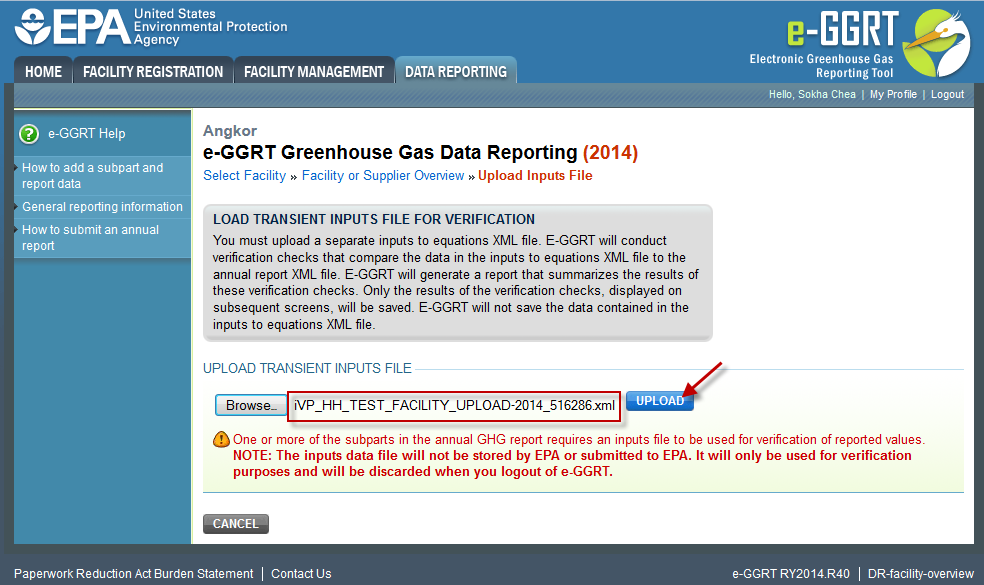The width and height of the screenshot is (984, 585).
Task: Click the 'e-GGRT Greenhouse Gas Data Reporting (2014)' title
Action: pos(420,153)
